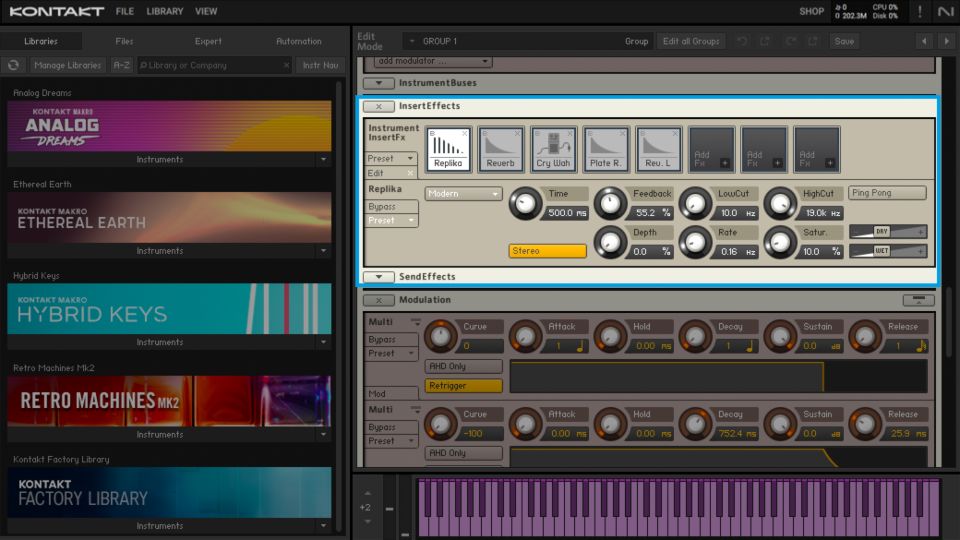Click the Manage Libraries button
The width and height of the screenshot is (960, 540).
67,65
